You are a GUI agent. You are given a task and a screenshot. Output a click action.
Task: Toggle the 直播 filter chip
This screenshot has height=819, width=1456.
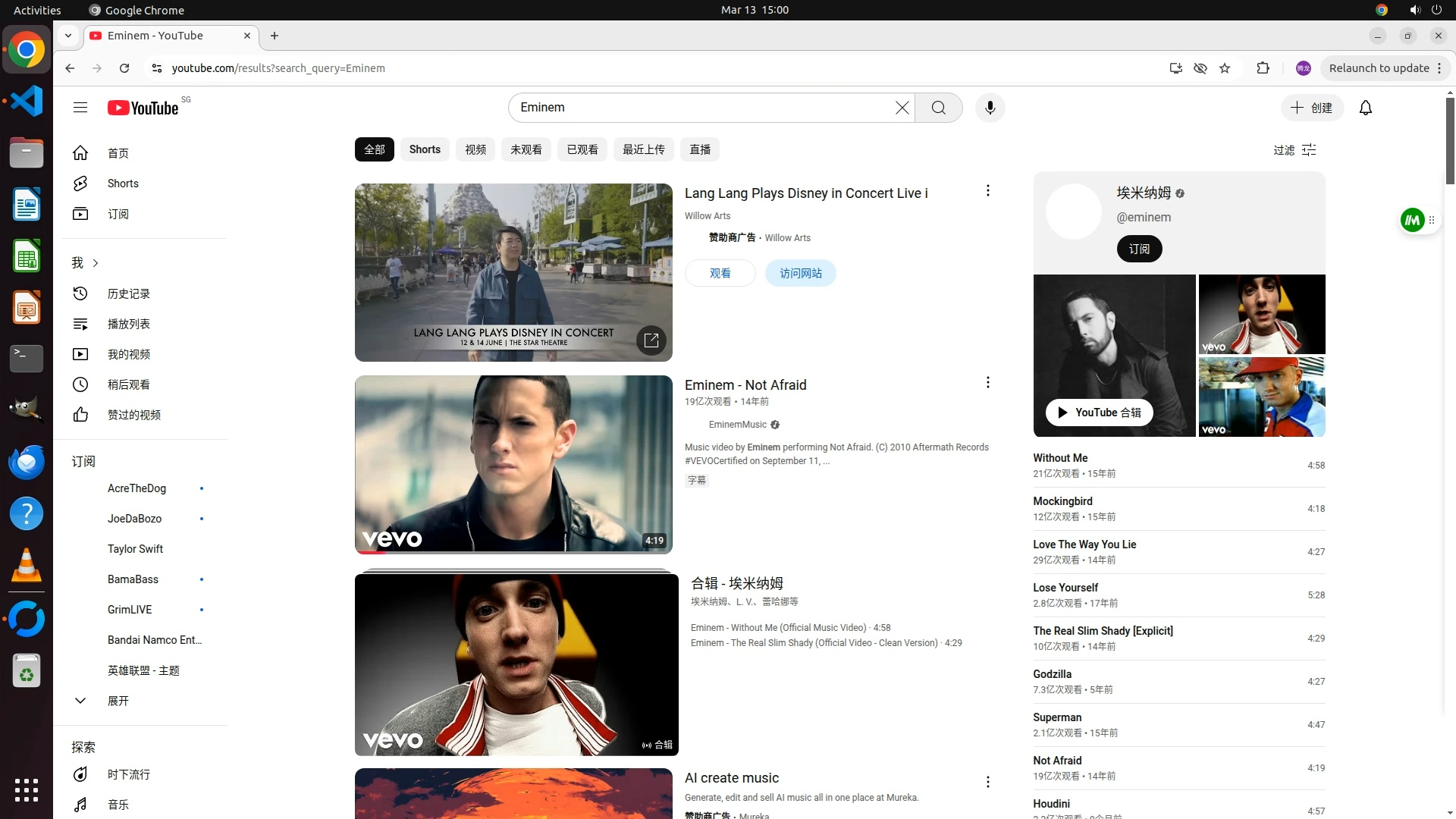click(699, 149)
